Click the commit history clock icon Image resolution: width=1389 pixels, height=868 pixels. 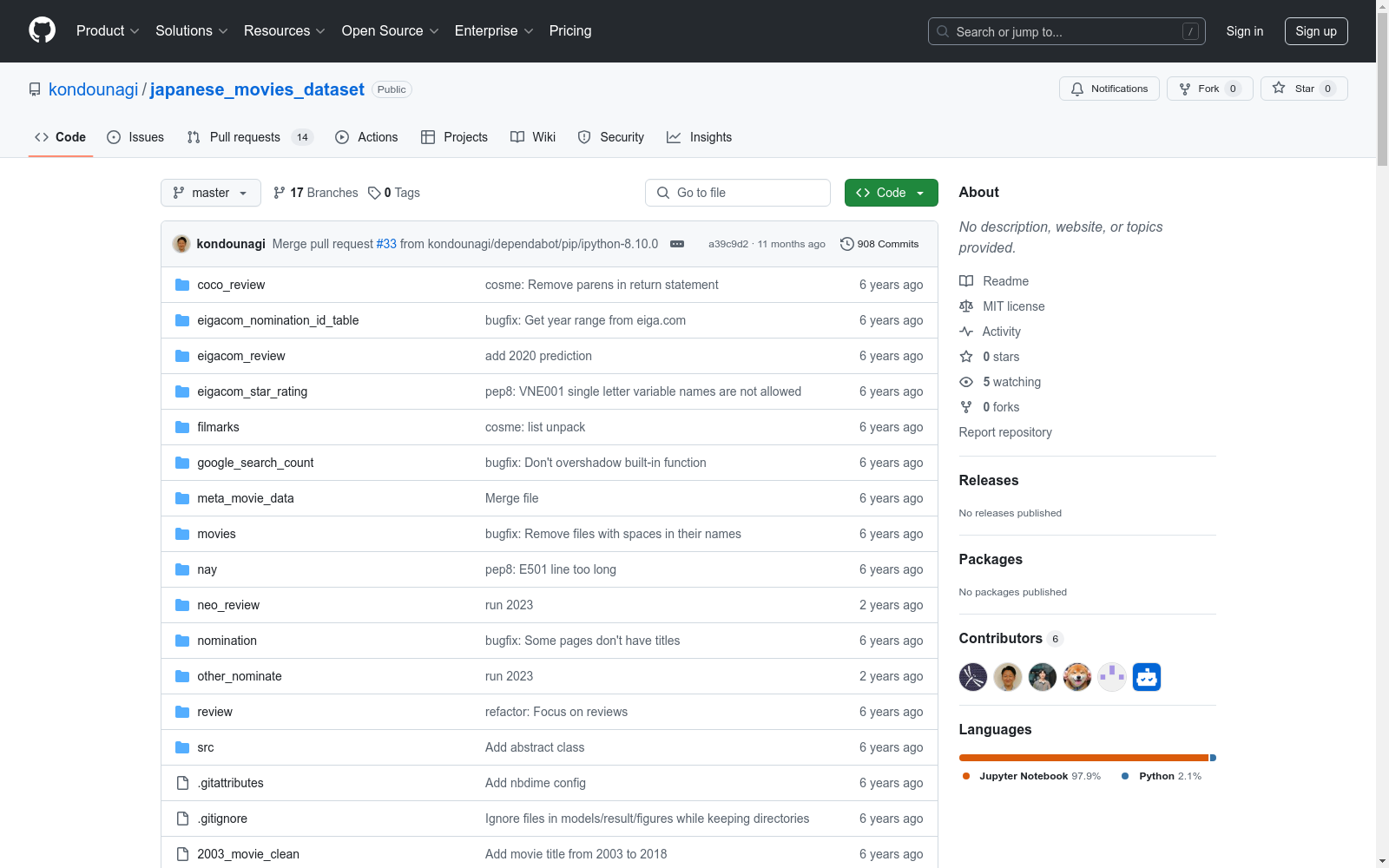click(847, 244)
